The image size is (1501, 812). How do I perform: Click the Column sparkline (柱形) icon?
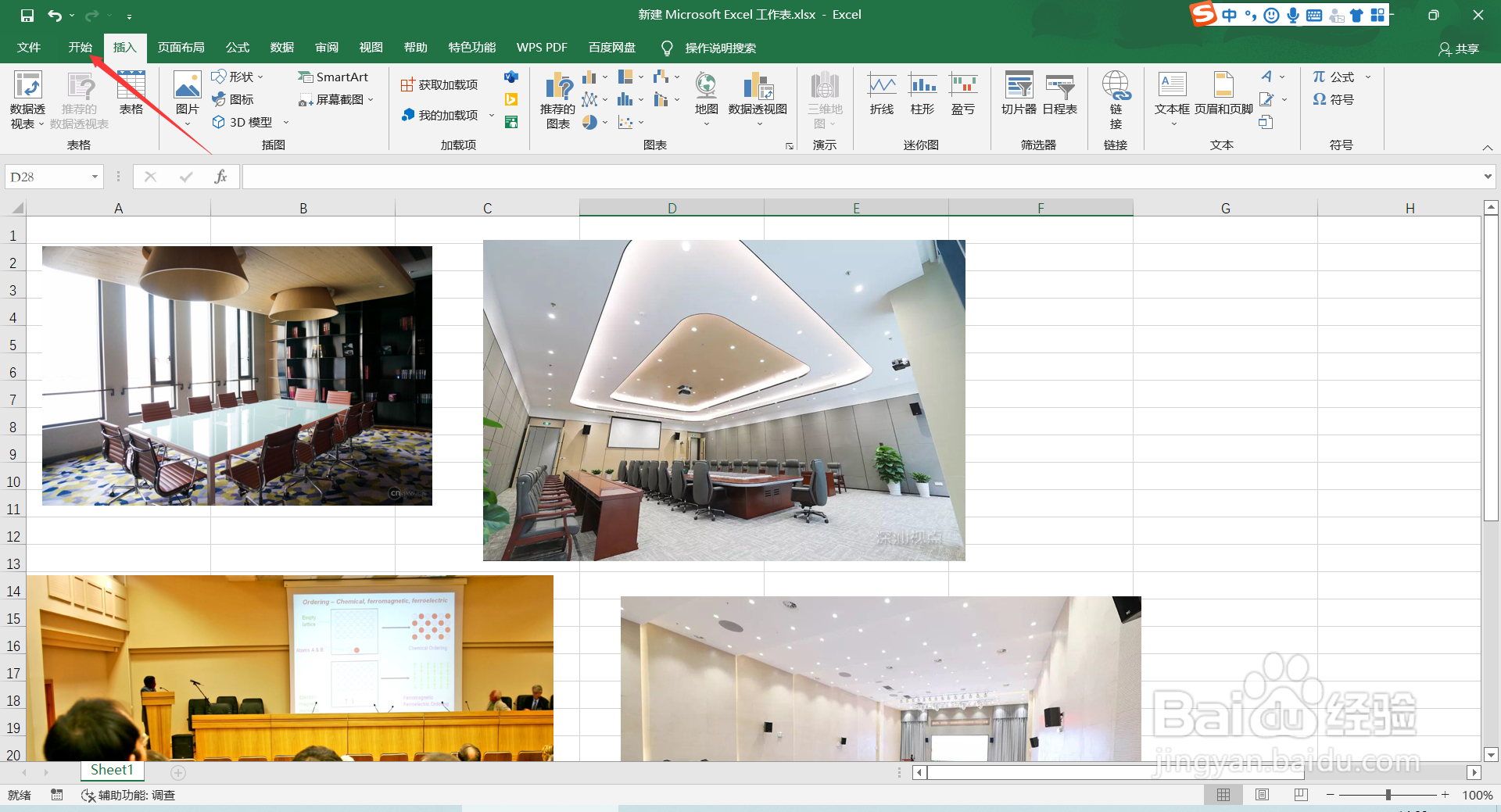coord(922,94)
